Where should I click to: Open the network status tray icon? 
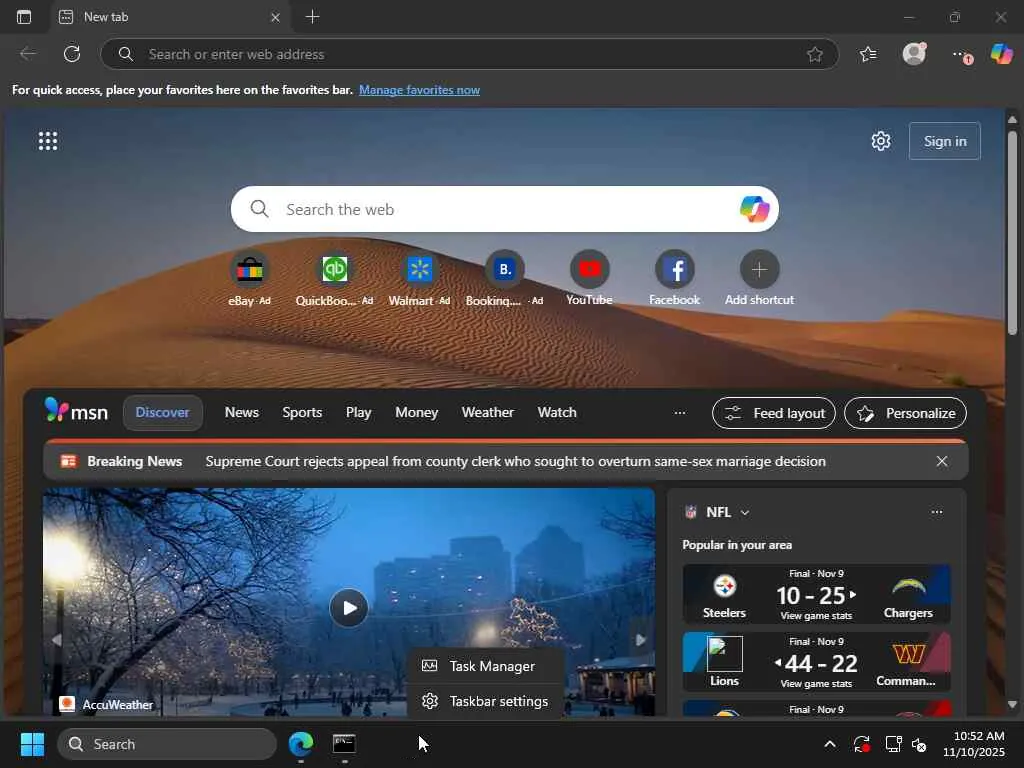coord(893,744)
